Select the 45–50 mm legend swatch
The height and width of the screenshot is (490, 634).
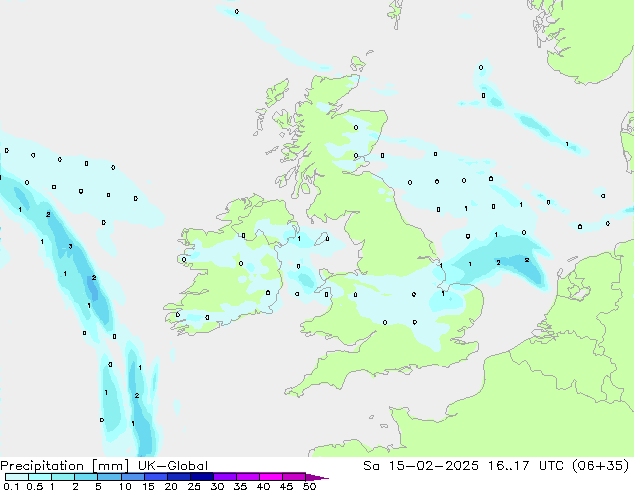(x=294, y=477)
